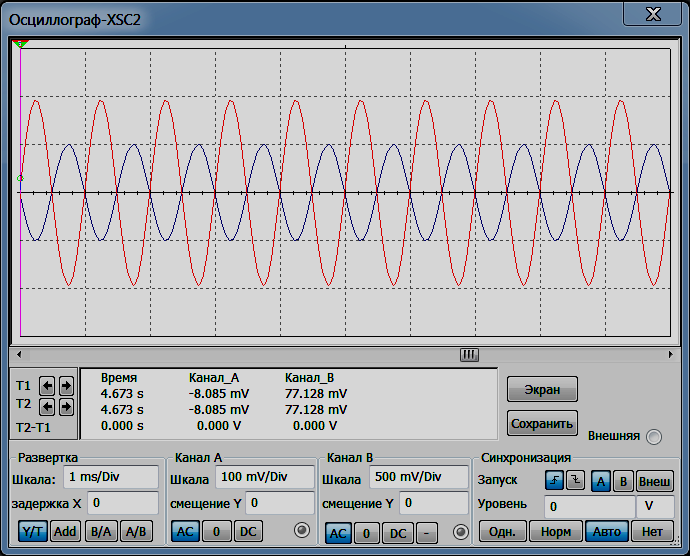This screenshot has height=556, width=690.
Task: Click the Экран button
Action: coord(542,389)
